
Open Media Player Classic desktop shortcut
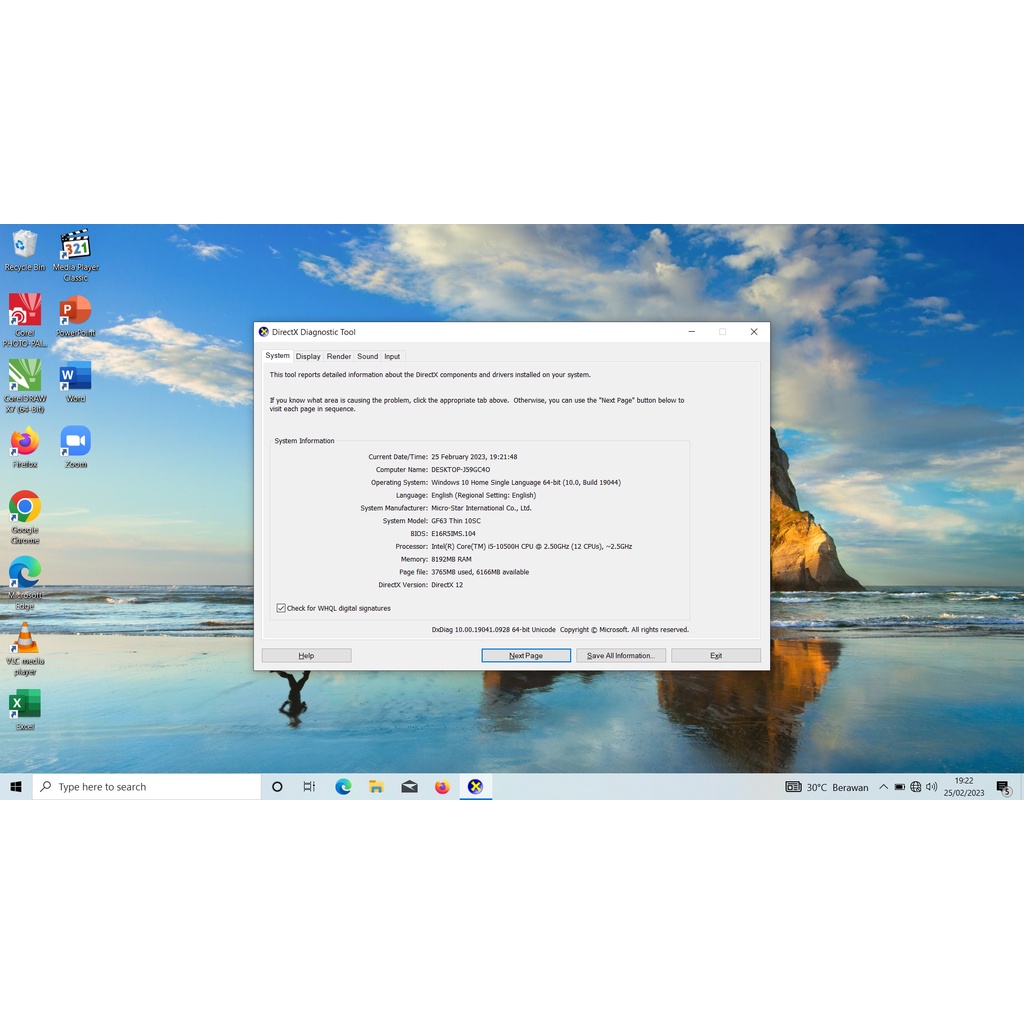76,255
